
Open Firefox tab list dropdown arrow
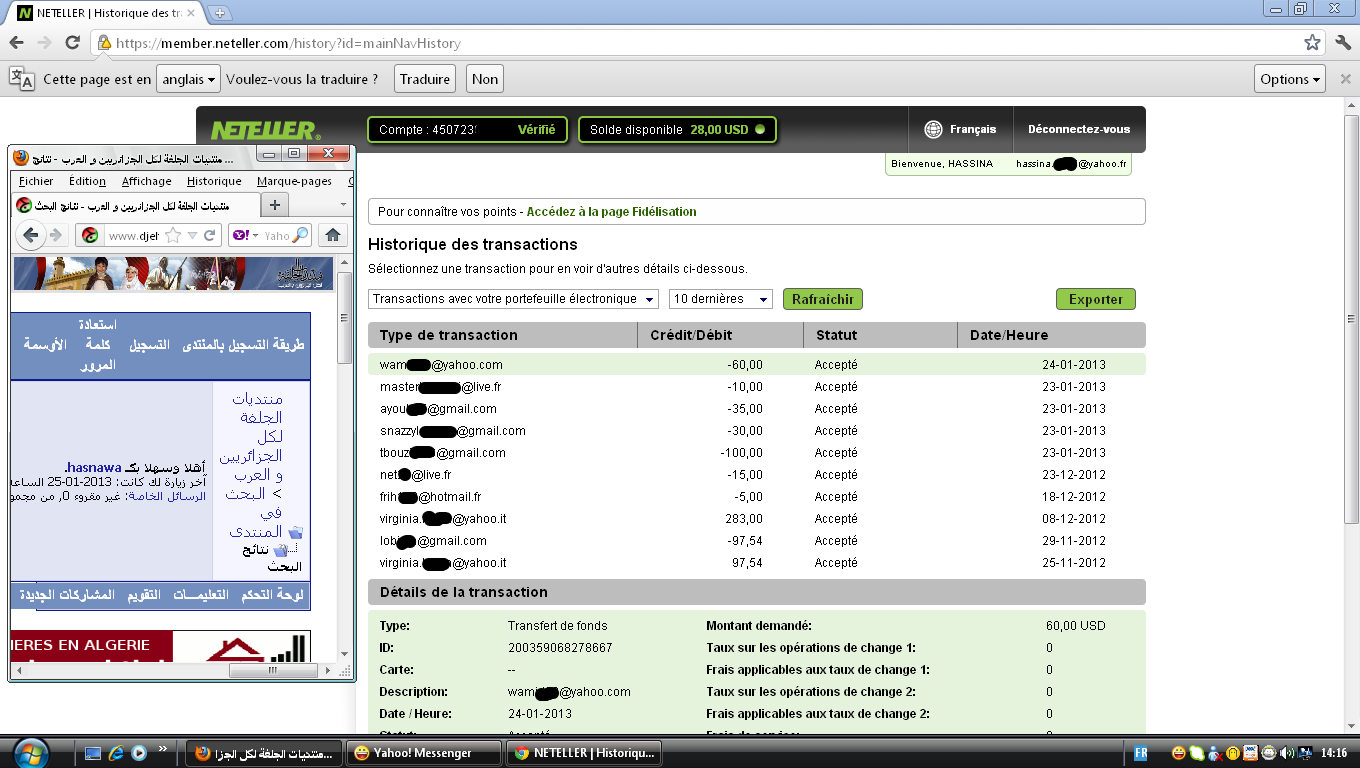click(343, 204)
